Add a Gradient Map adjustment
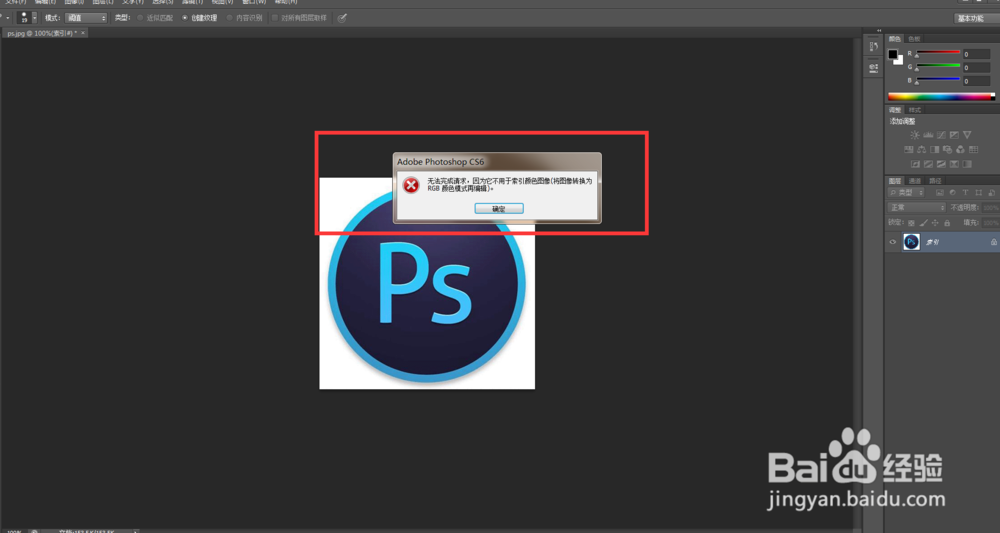 click(x=967, y=164)
